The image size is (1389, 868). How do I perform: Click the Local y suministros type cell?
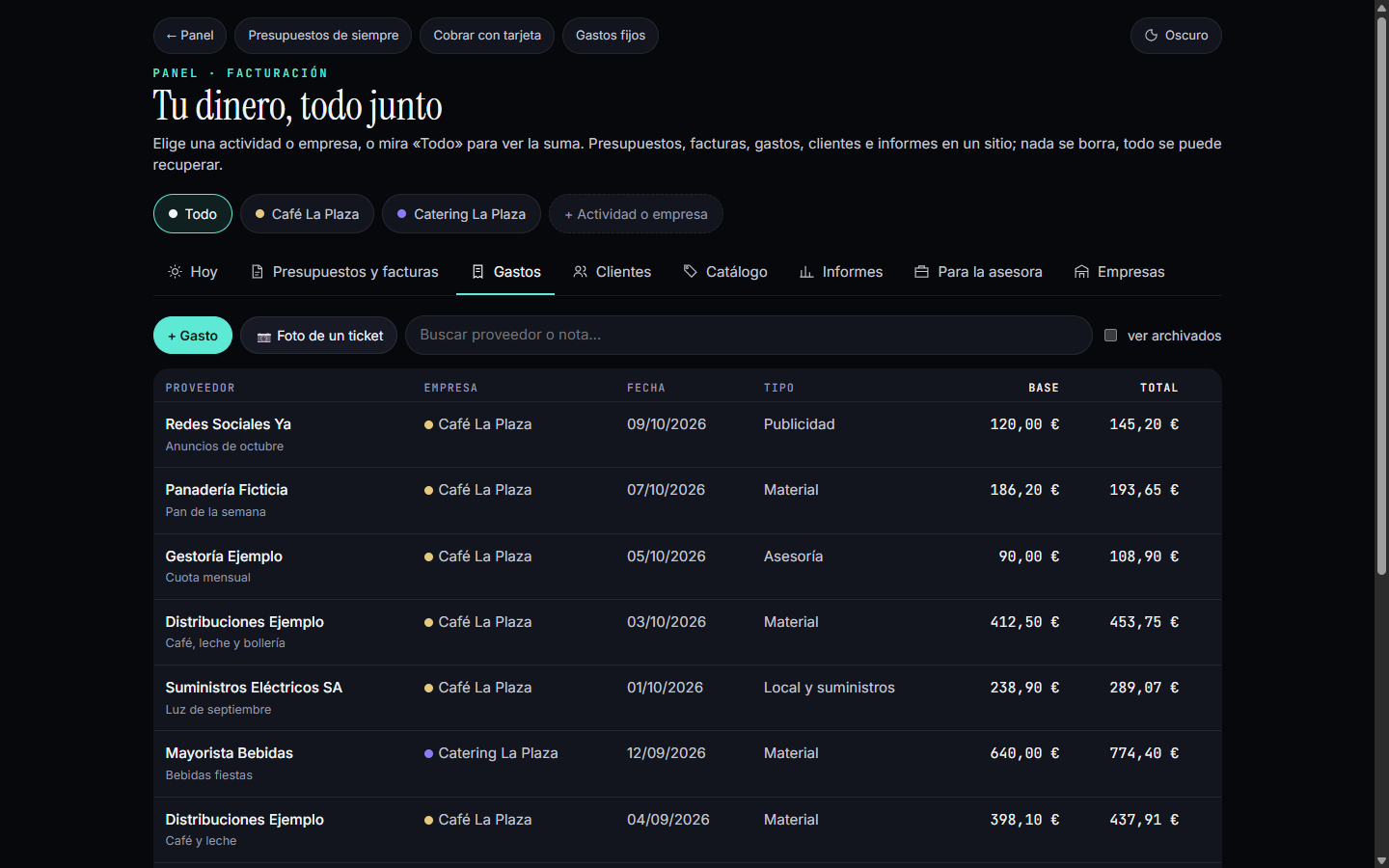[x=830, y=688]
